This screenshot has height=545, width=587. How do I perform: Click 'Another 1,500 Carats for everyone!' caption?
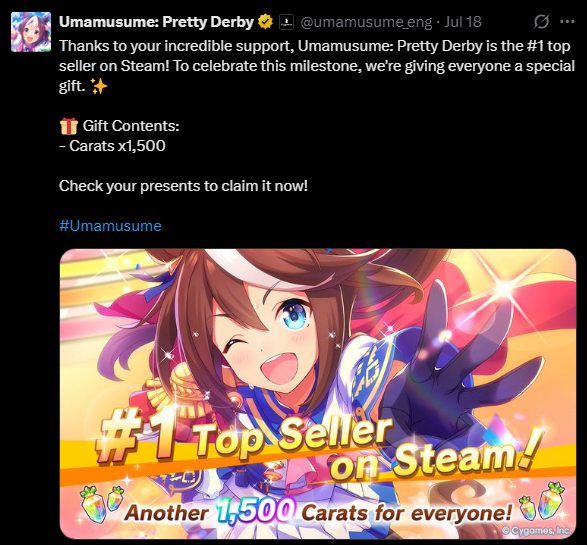pos(317,511)
